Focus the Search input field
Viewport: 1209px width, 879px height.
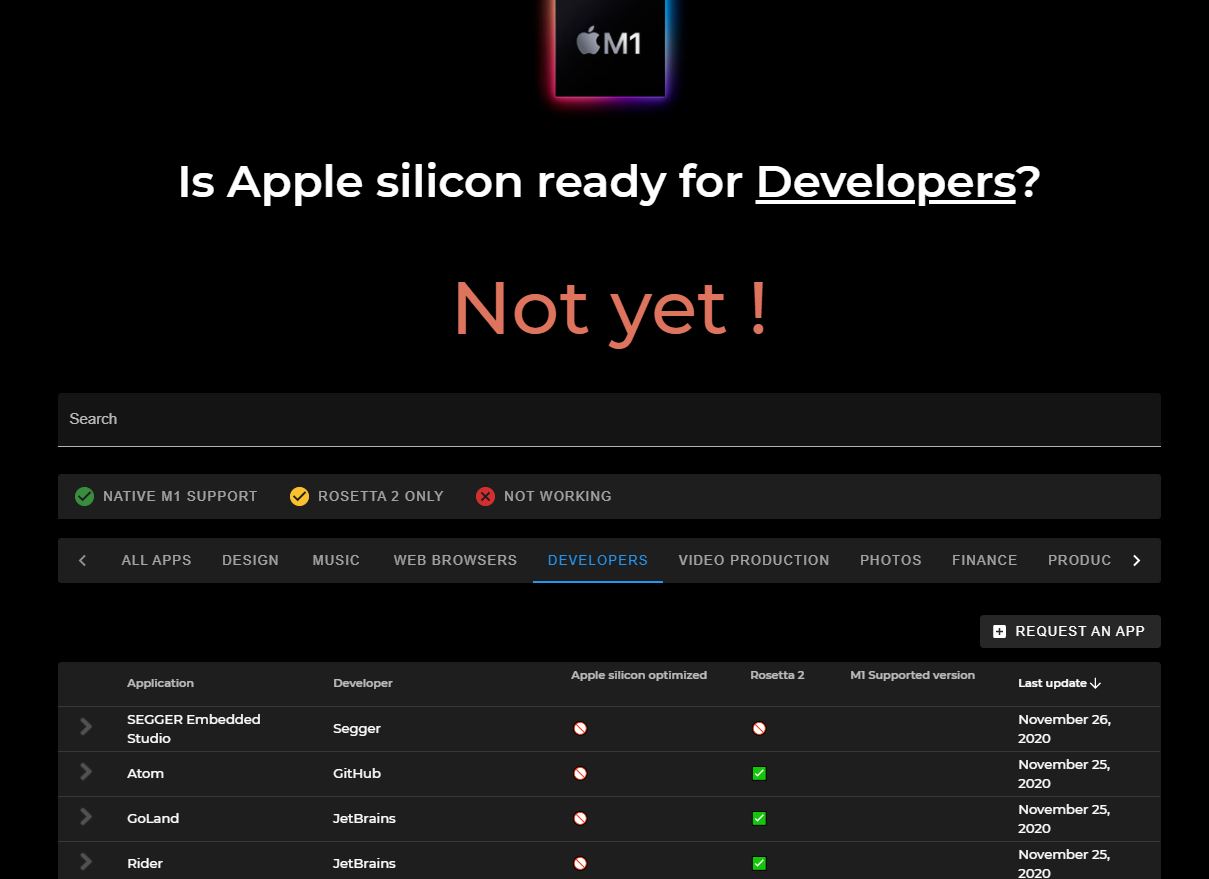pos(609,419)
